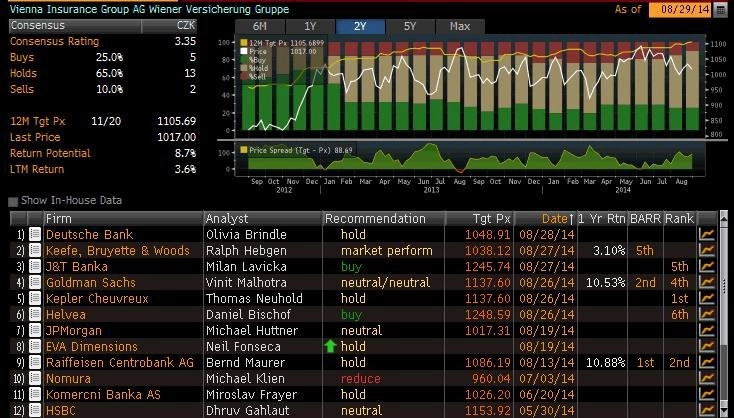Image resolution: width=734 pixels, height=418 pixels.
Task: Switch chart to the 1Y range tab
Action: 310,26
